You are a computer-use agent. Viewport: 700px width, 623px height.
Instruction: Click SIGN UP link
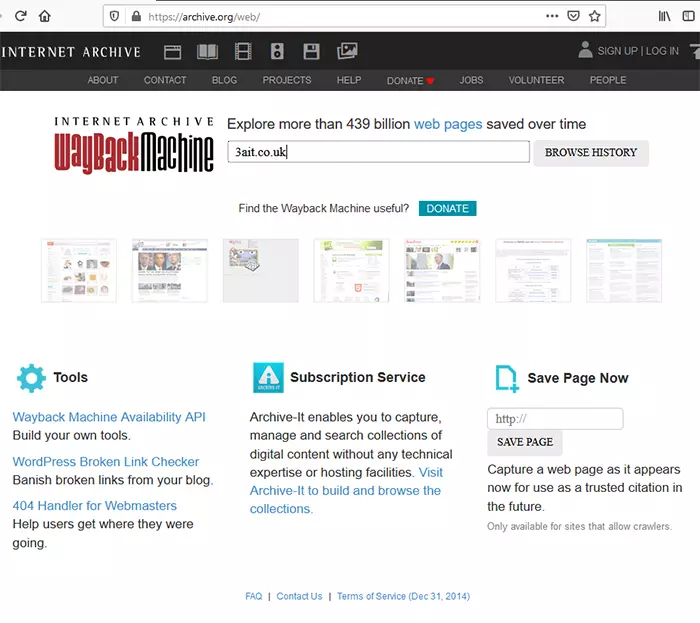(x=617, y=51)
